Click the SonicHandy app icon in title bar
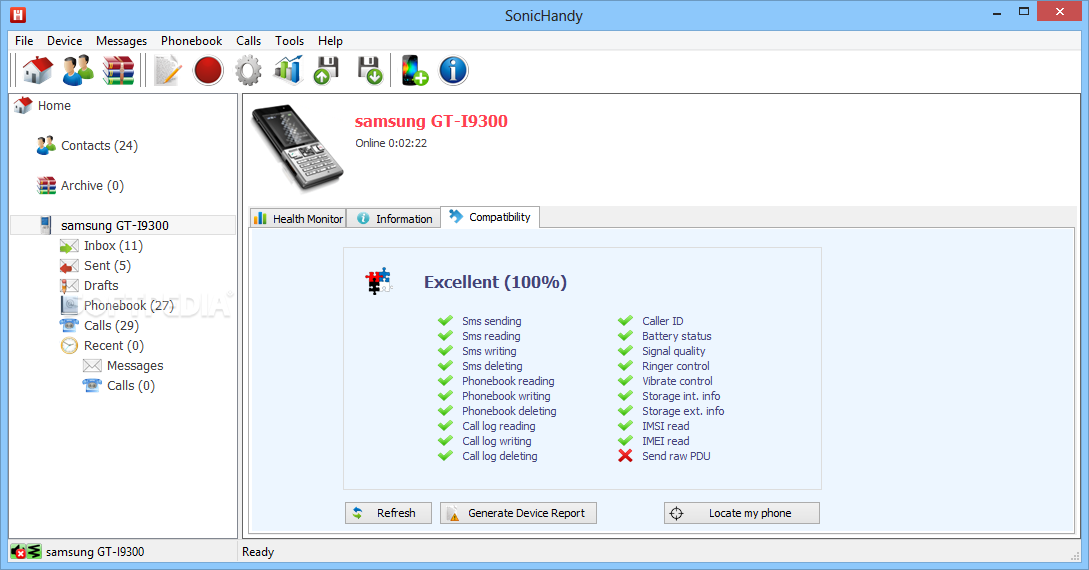Image resolution: width=1089 pixels, height=570 pixels. [x=18, y=15]
